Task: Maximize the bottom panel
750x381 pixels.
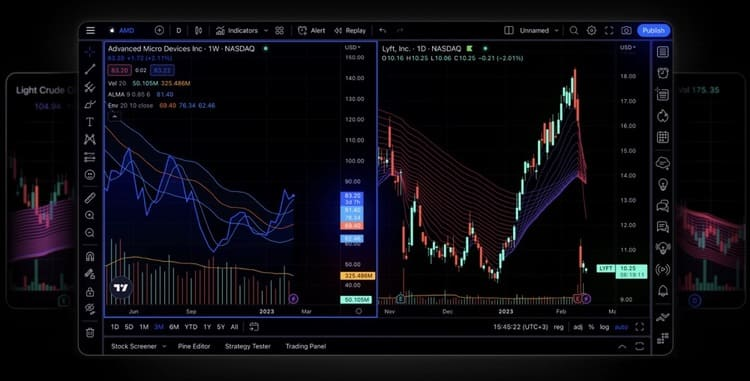Action: 640,347
